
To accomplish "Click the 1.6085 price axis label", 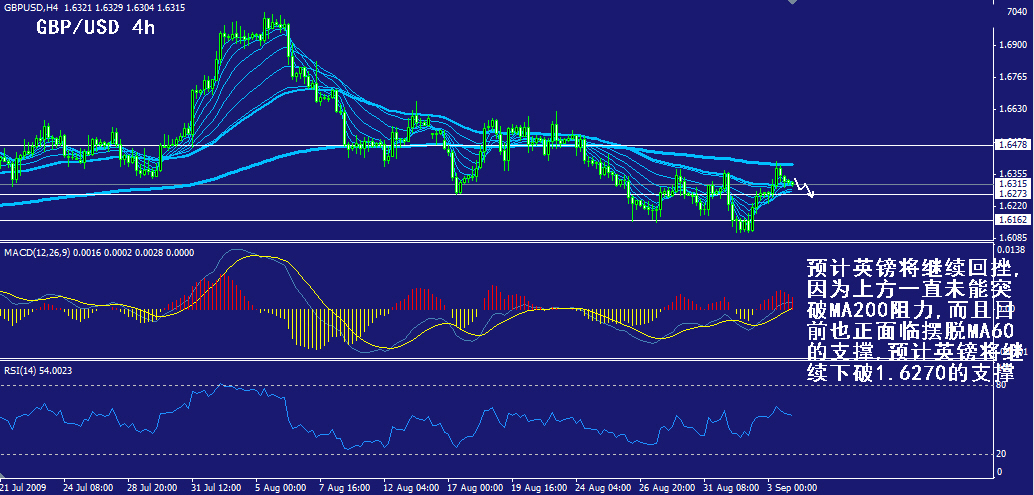I will [1012, 237].
